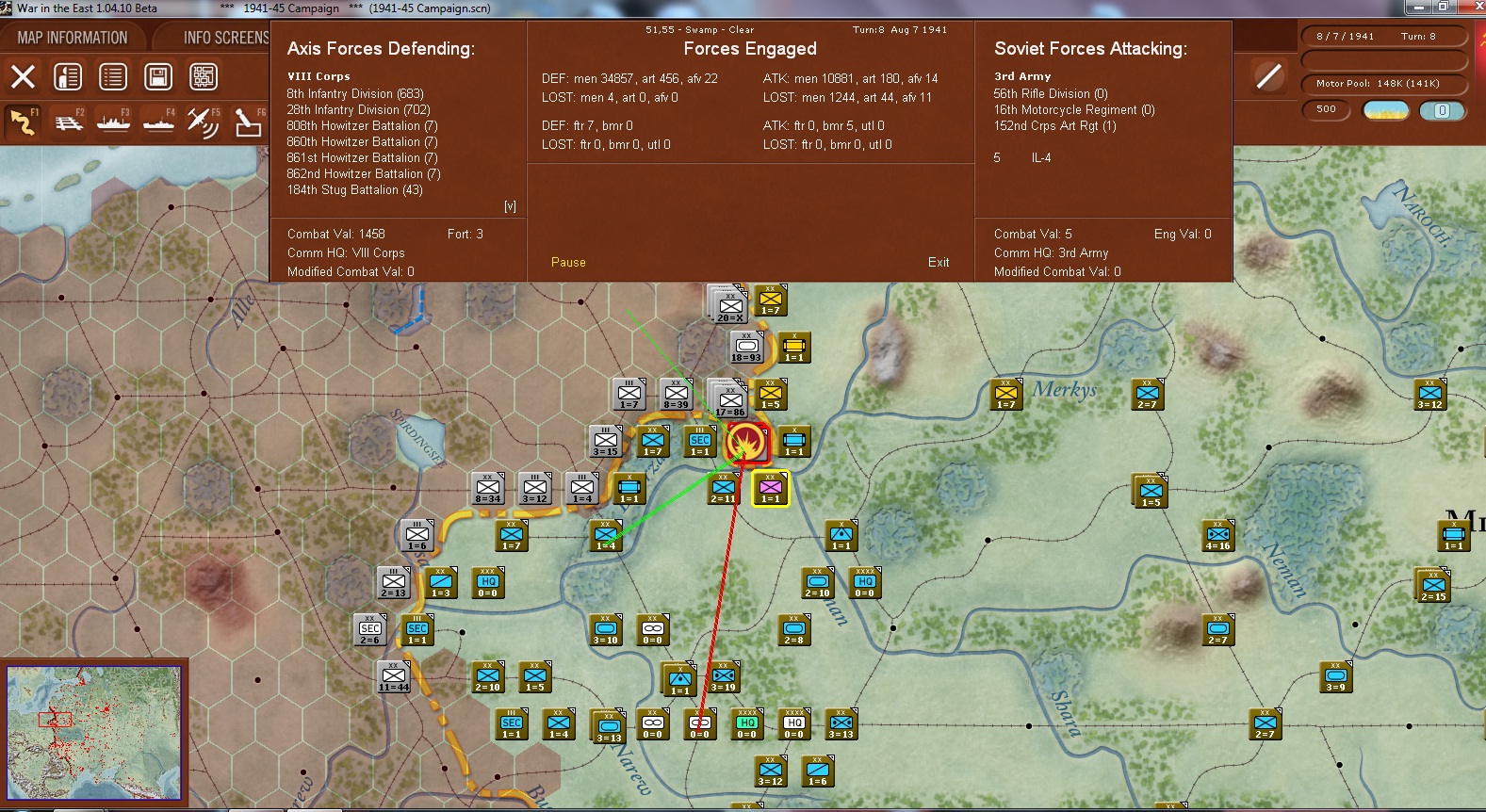Select 8th Infantry Division (683) in defenders list
Screen dimensions: 1486x812
(x=355, y=94)
